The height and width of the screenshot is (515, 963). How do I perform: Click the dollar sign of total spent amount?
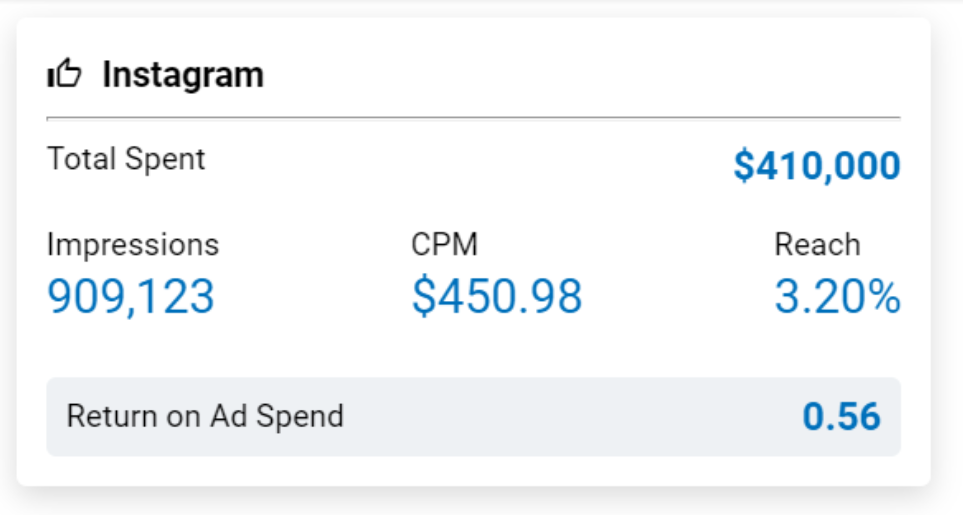coord(744,166)
